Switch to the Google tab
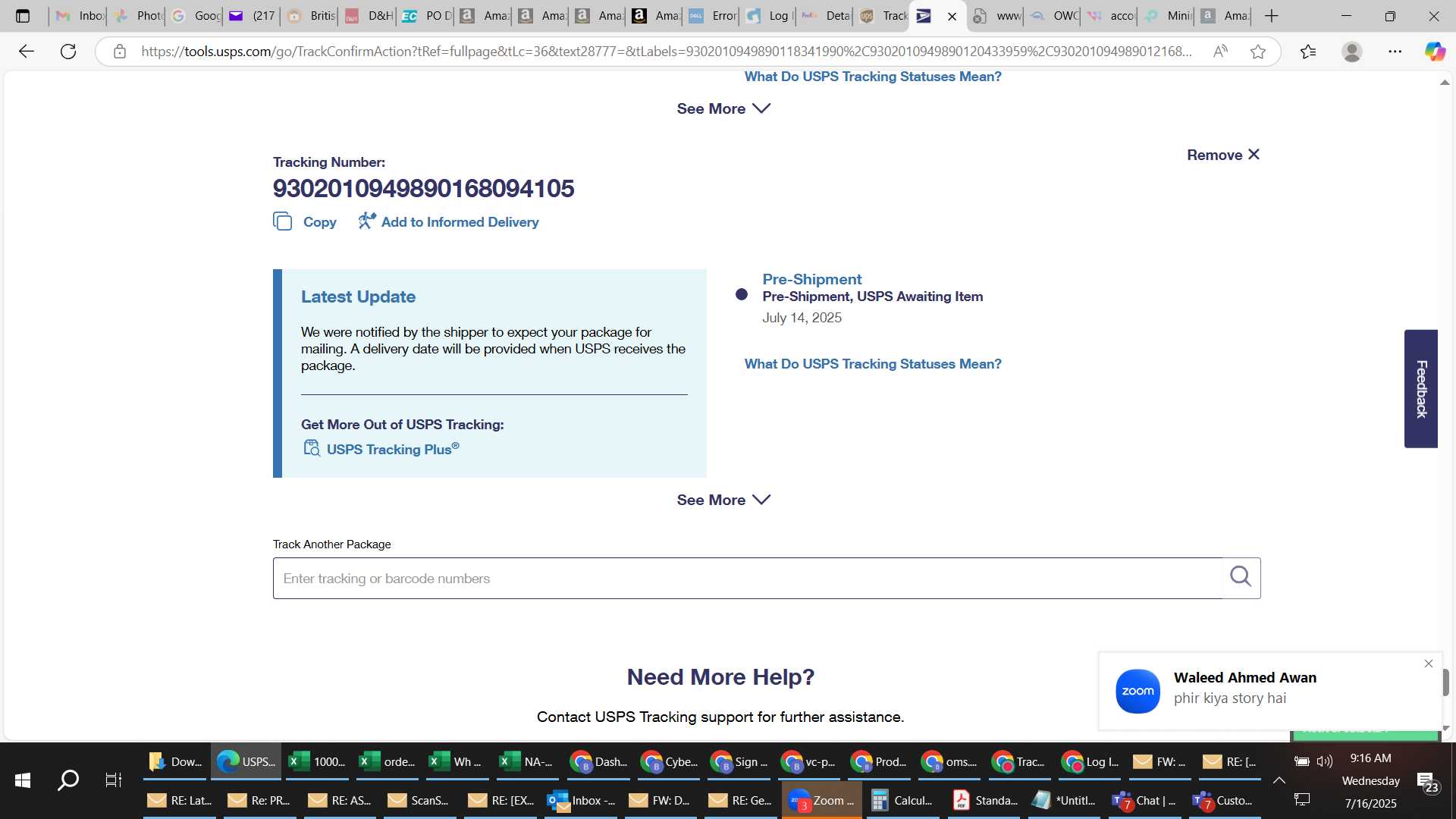The width and height of the screenshot is (1456, 819). pos(196,16)
